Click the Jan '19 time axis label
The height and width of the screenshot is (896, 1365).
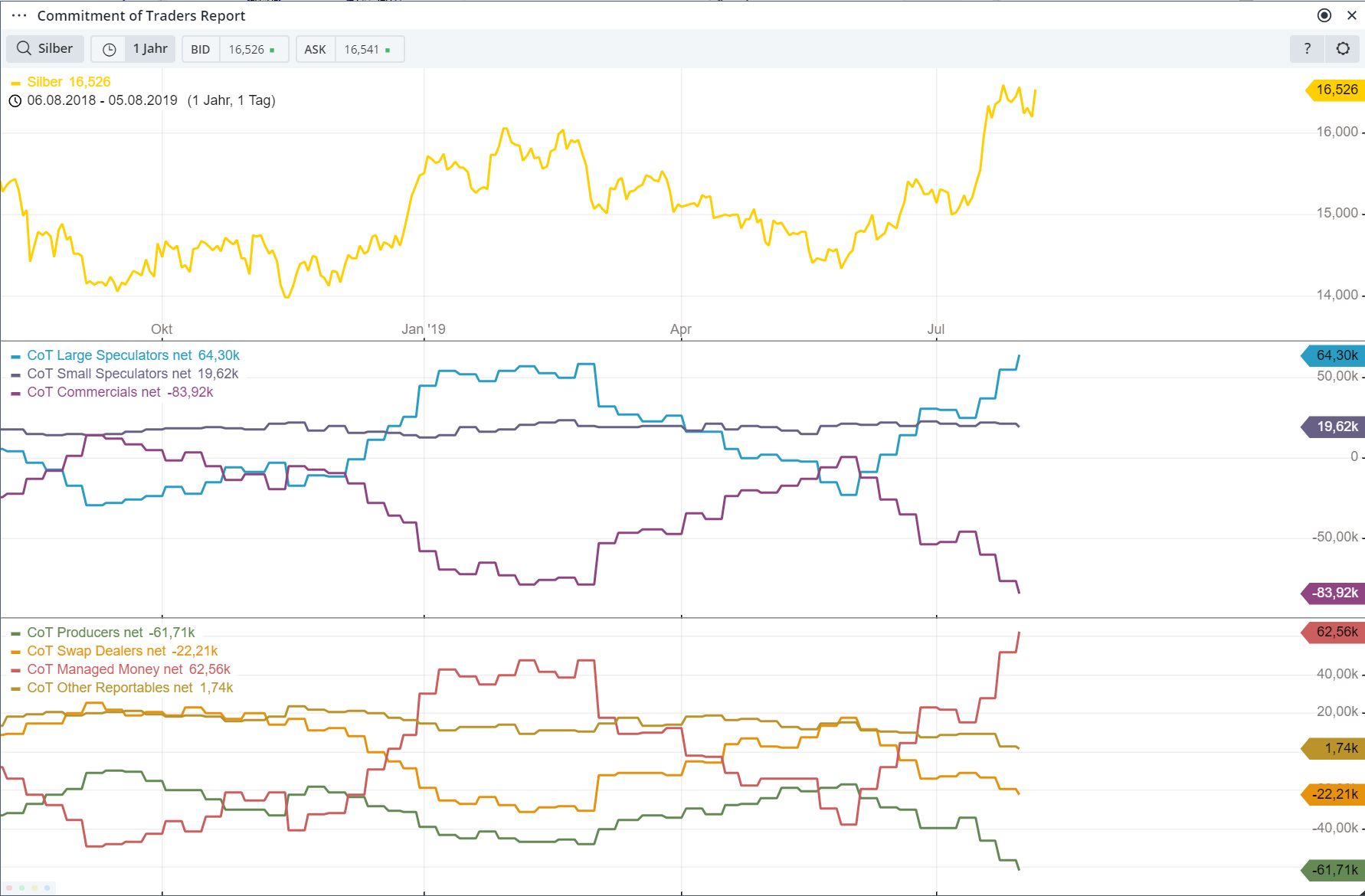tap(424, 329)
